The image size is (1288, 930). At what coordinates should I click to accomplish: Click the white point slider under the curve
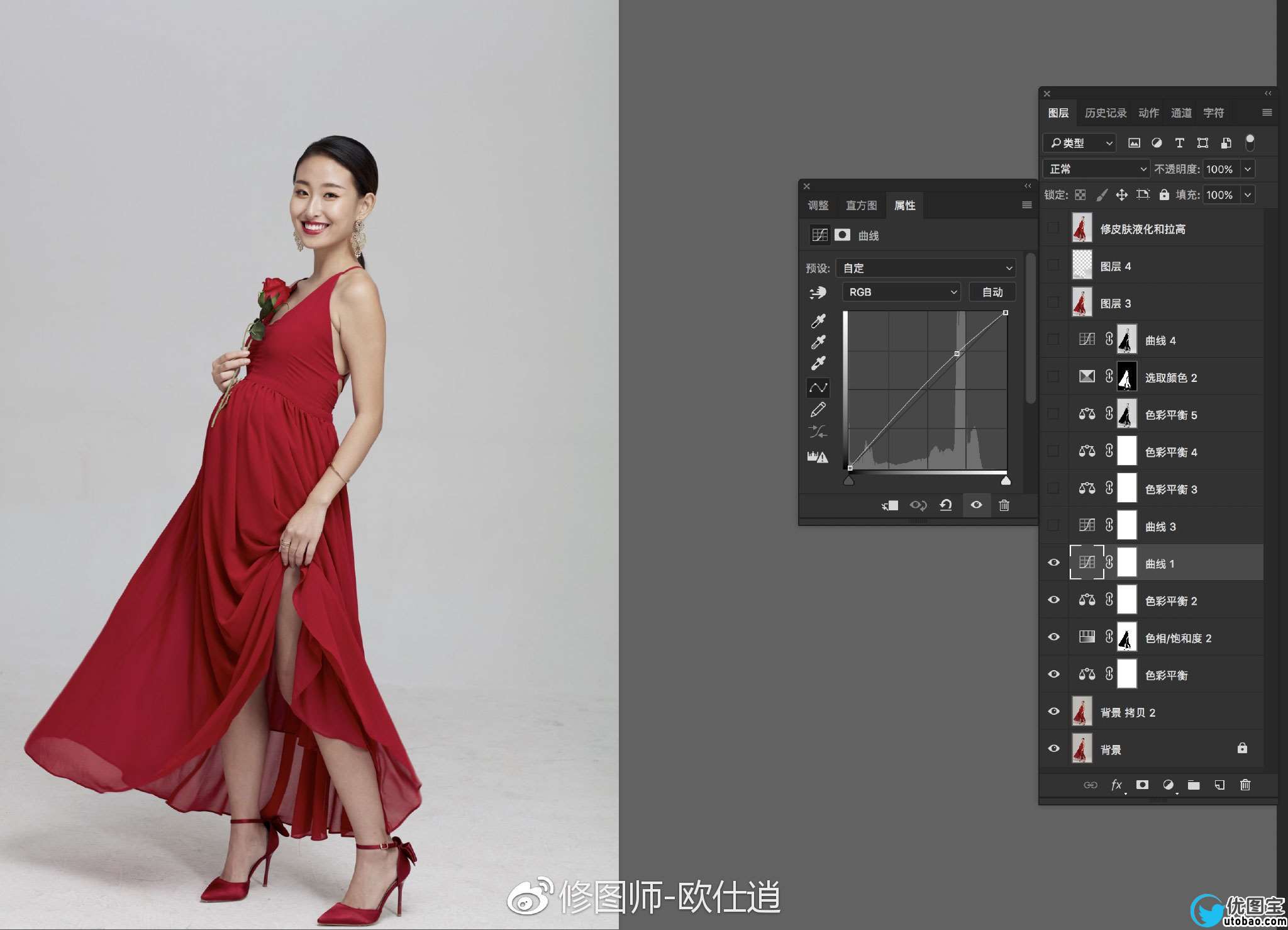[x=1006, y=481]
